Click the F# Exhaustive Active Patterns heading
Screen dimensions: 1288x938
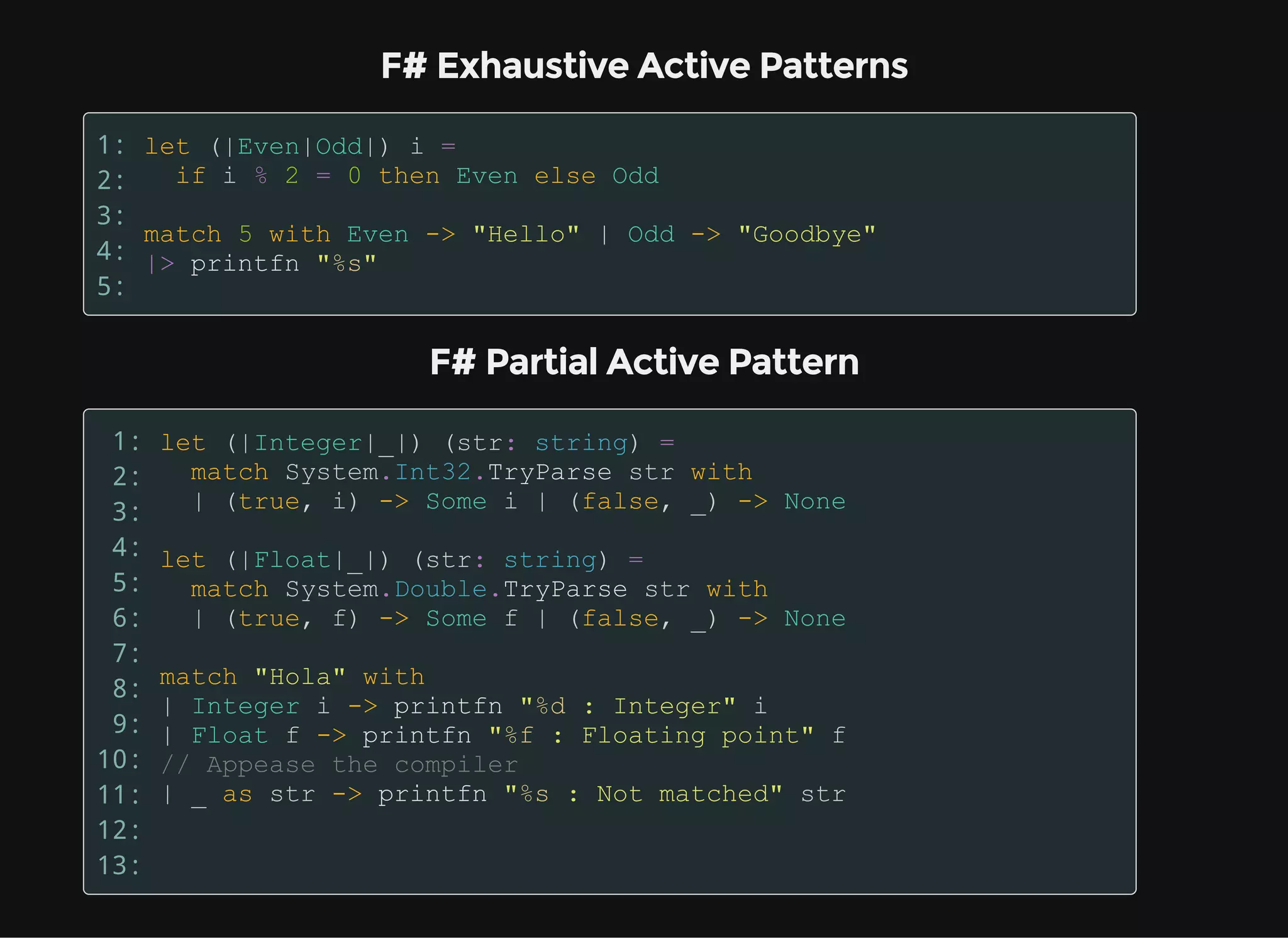tap(644, 66)
